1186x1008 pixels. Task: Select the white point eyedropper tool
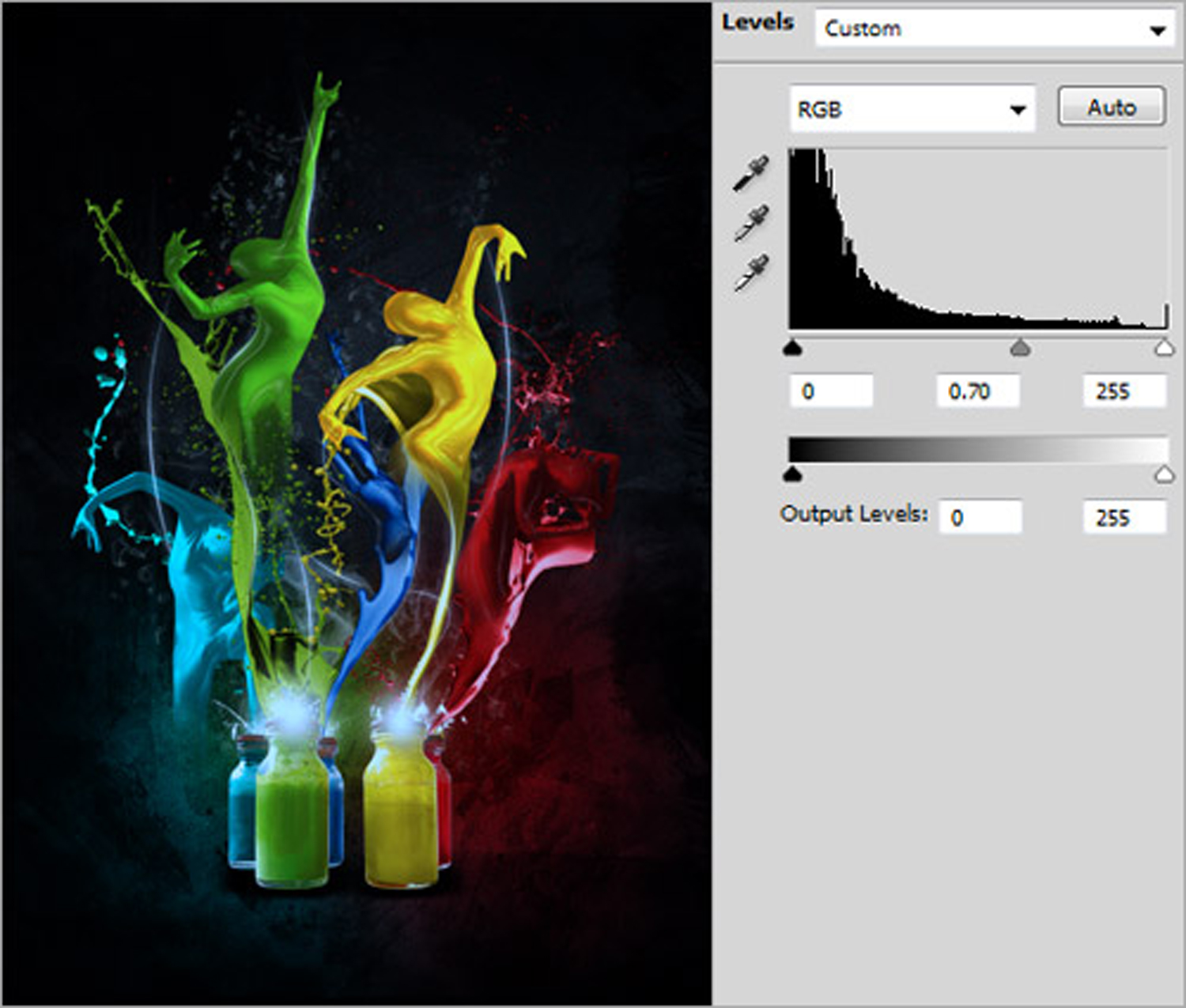tap(750, 272)
